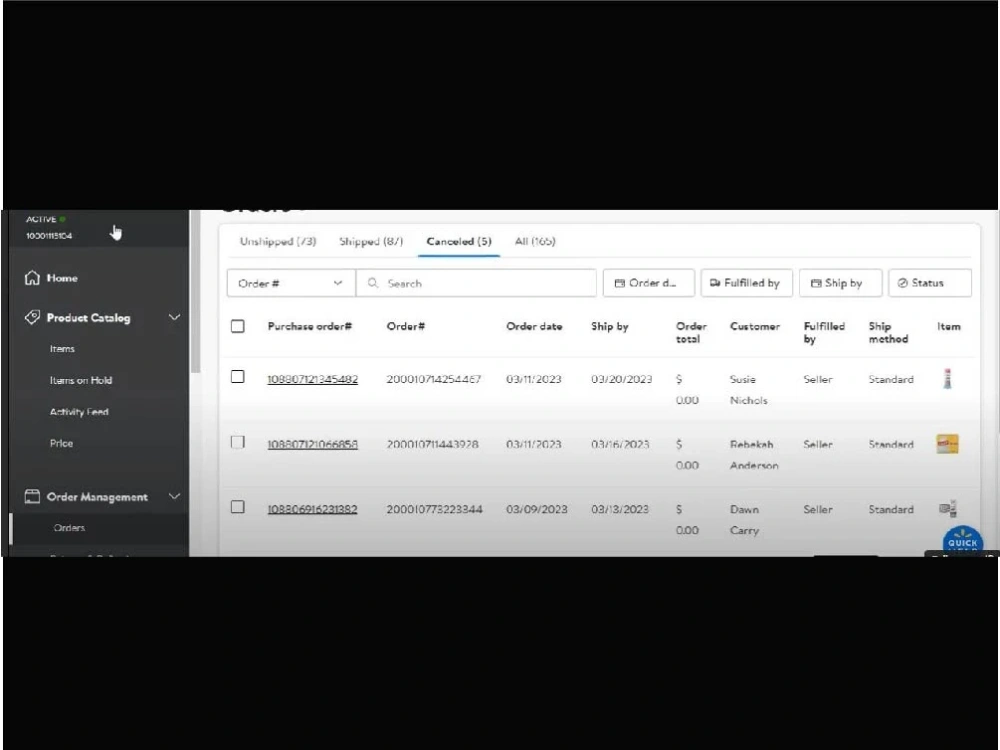This screenshot has height=750, width=1000.
Task: Switch to the All (165) tab
Action: click(x=535, y=241)
